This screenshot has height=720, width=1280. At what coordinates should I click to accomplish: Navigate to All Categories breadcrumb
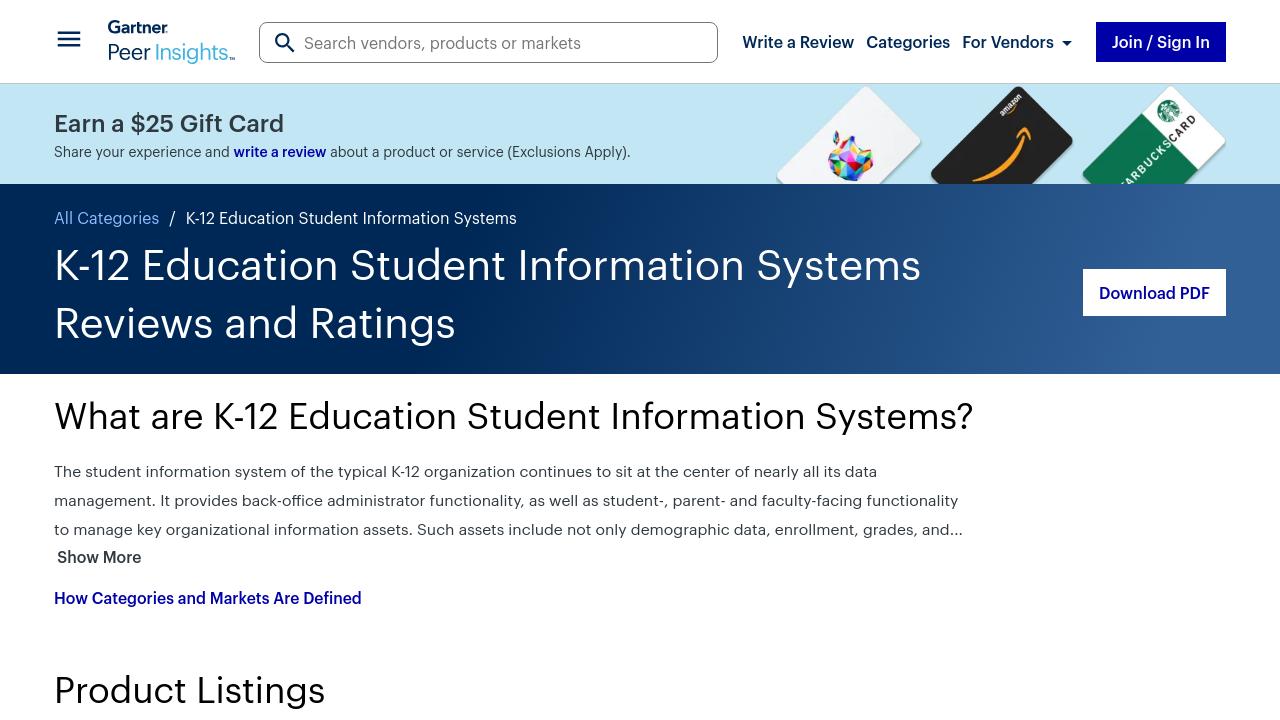tap(106, 218)
